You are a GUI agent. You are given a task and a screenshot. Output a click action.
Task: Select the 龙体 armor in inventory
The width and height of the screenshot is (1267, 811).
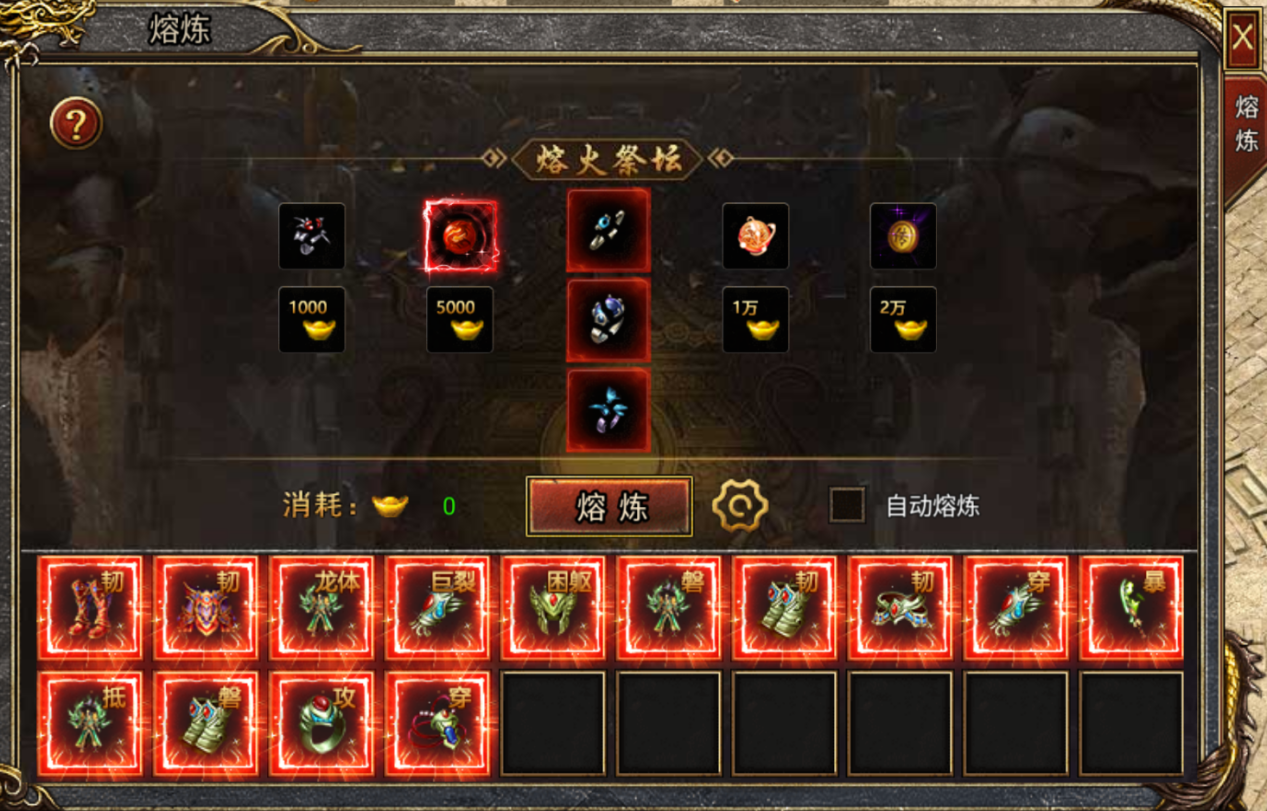(x=321, y=609)
